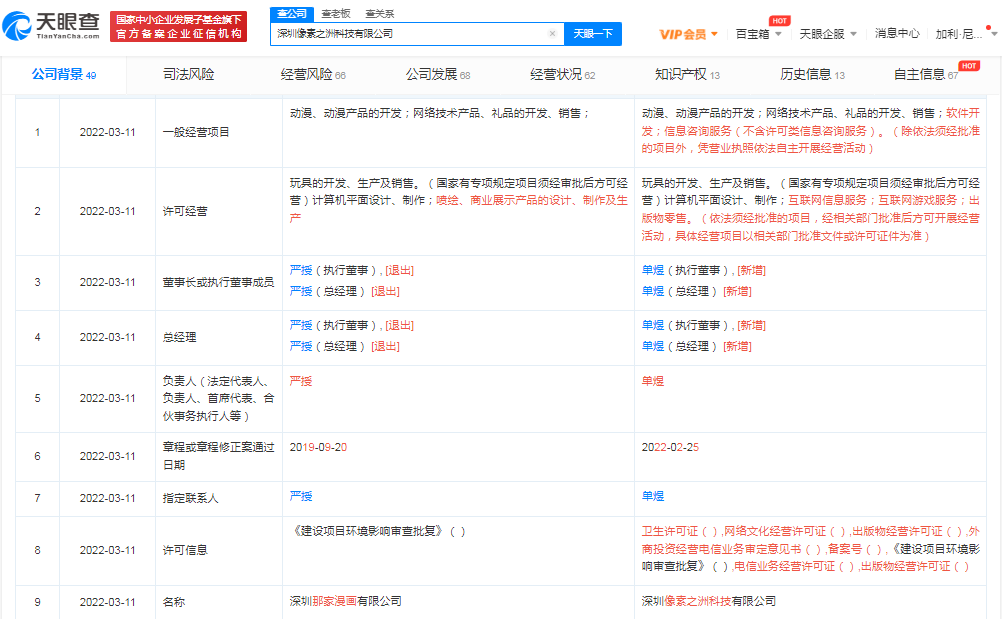This screenshot has height=619, width=1002.
Task: Open 单煜 (总经理) link in 董事长或执行董事成员 row
Action: pos(652,291)
